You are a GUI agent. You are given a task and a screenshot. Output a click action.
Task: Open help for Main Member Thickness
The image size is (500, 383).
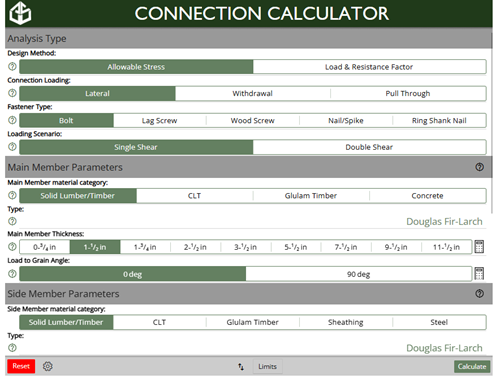click(12, 247)
